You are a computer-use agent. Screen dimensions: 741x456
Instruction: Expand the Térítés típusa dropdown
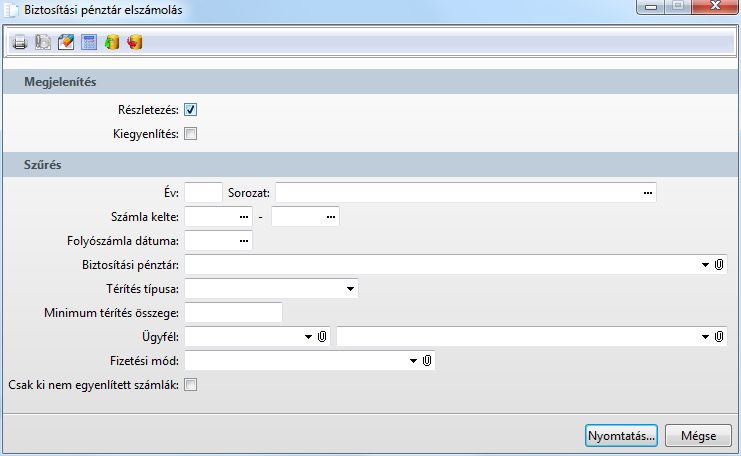350,289
